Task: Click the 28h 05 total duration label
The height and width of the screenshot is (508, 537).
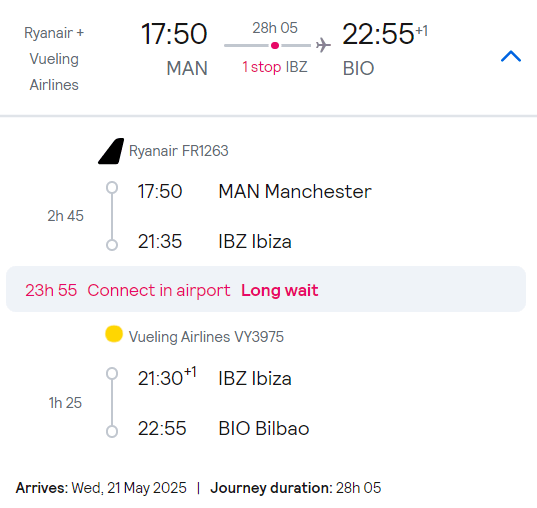Action: pyautogui.click(x=275, y=28)
